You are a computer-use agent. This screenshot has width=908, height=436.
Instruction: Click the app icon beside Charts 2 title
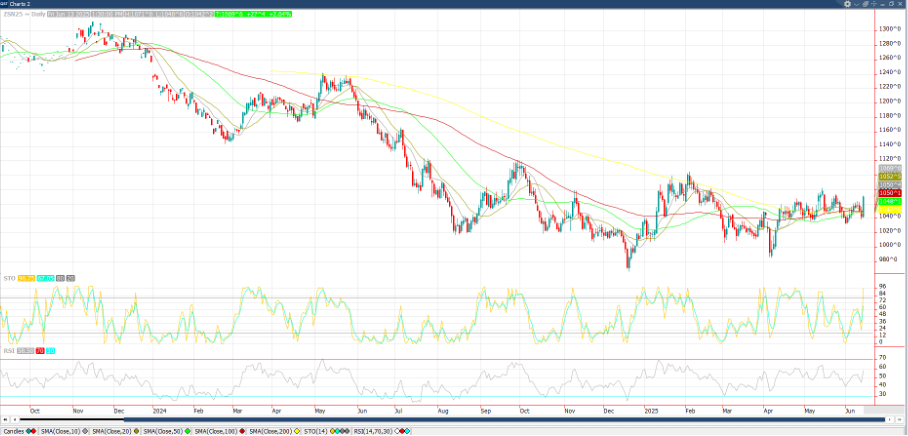click(4, 5)
